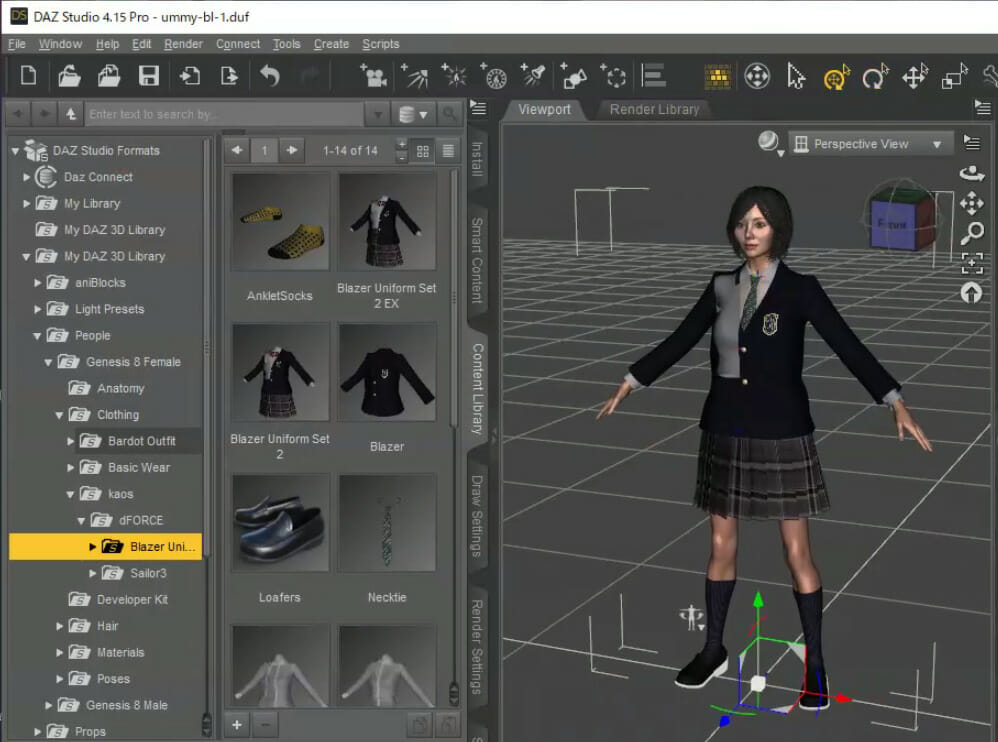Switch thumbnails to grid view
The width and height of the screenshot is (998, 742).
point(423,151)
